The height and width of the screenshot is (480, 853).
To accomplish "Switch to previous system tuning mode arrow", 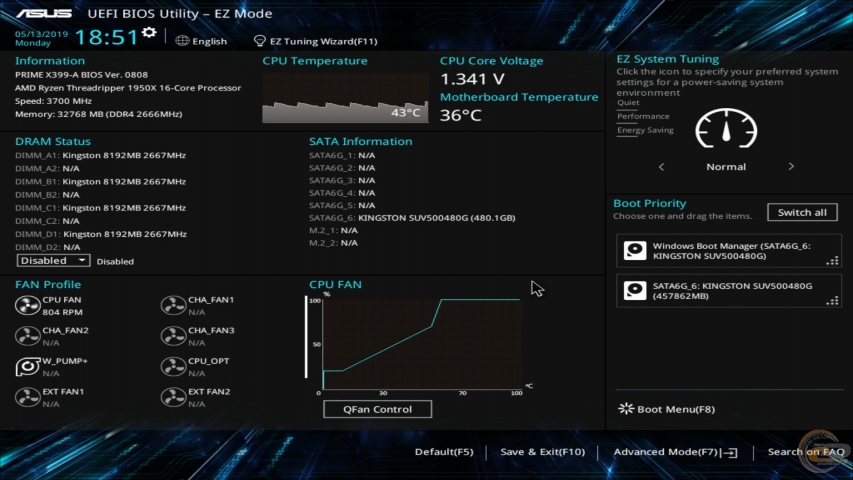I will coord(661,167).
